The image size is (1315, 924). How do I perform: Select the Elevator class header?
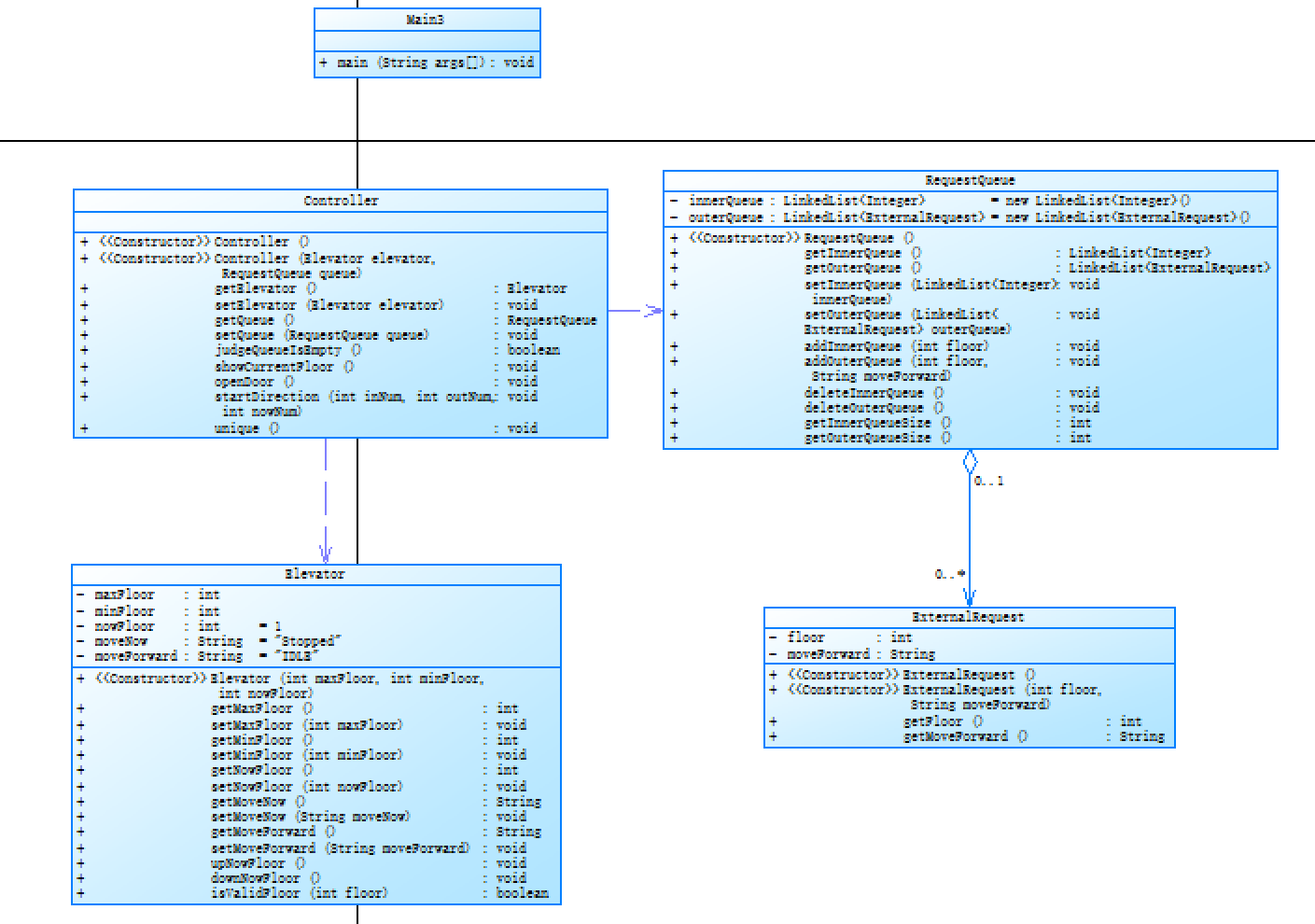tap(315, 574)
